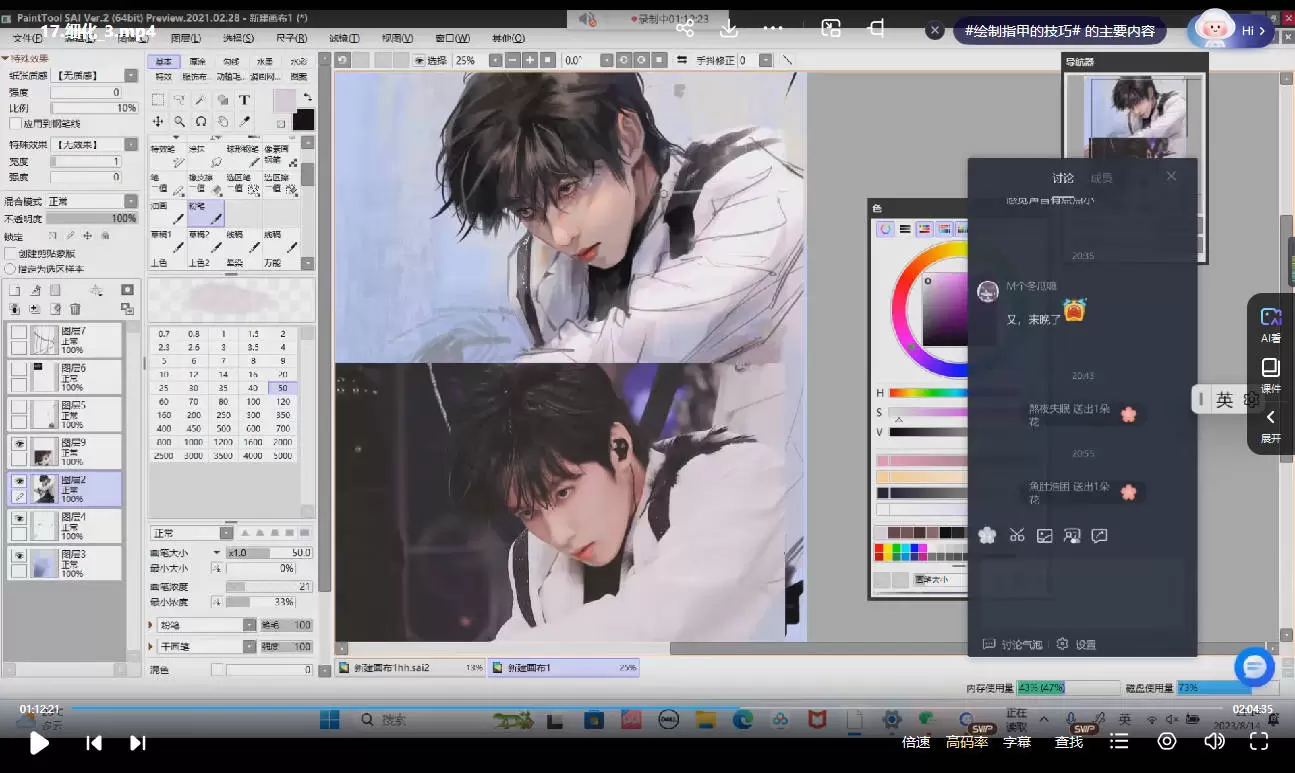
Task: Choose the 橡皮擦 eraser preset
Action: 204,184
